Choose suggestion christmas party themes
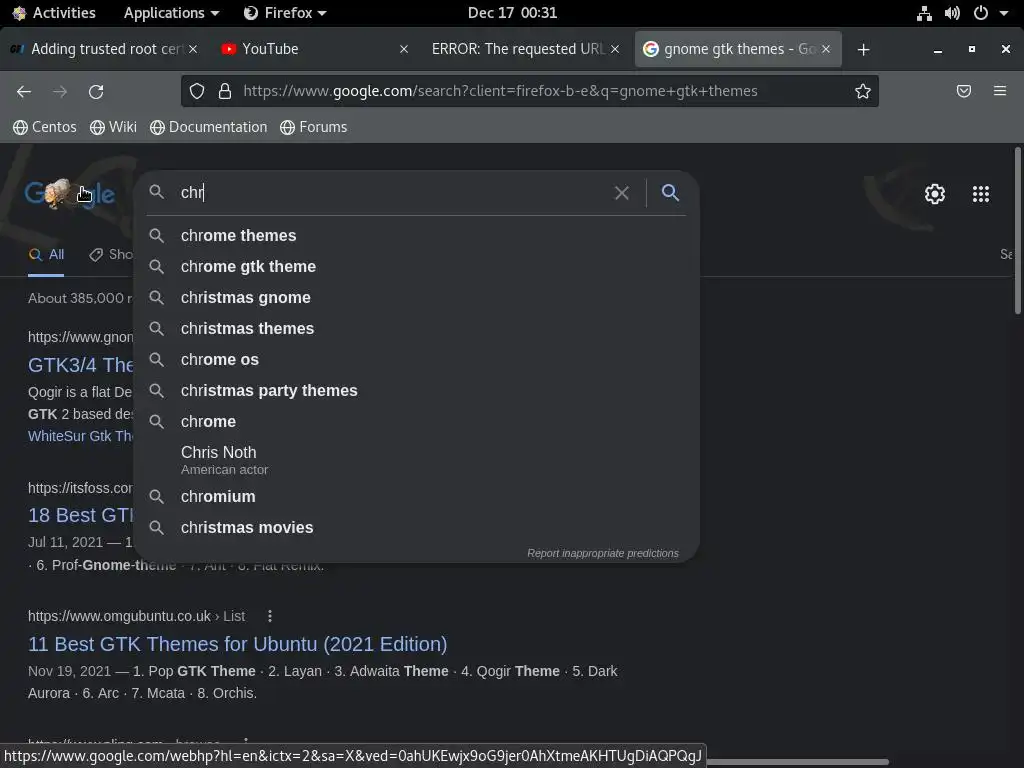This screenshot has height=768, width=1024. click(x=416, y=391)
